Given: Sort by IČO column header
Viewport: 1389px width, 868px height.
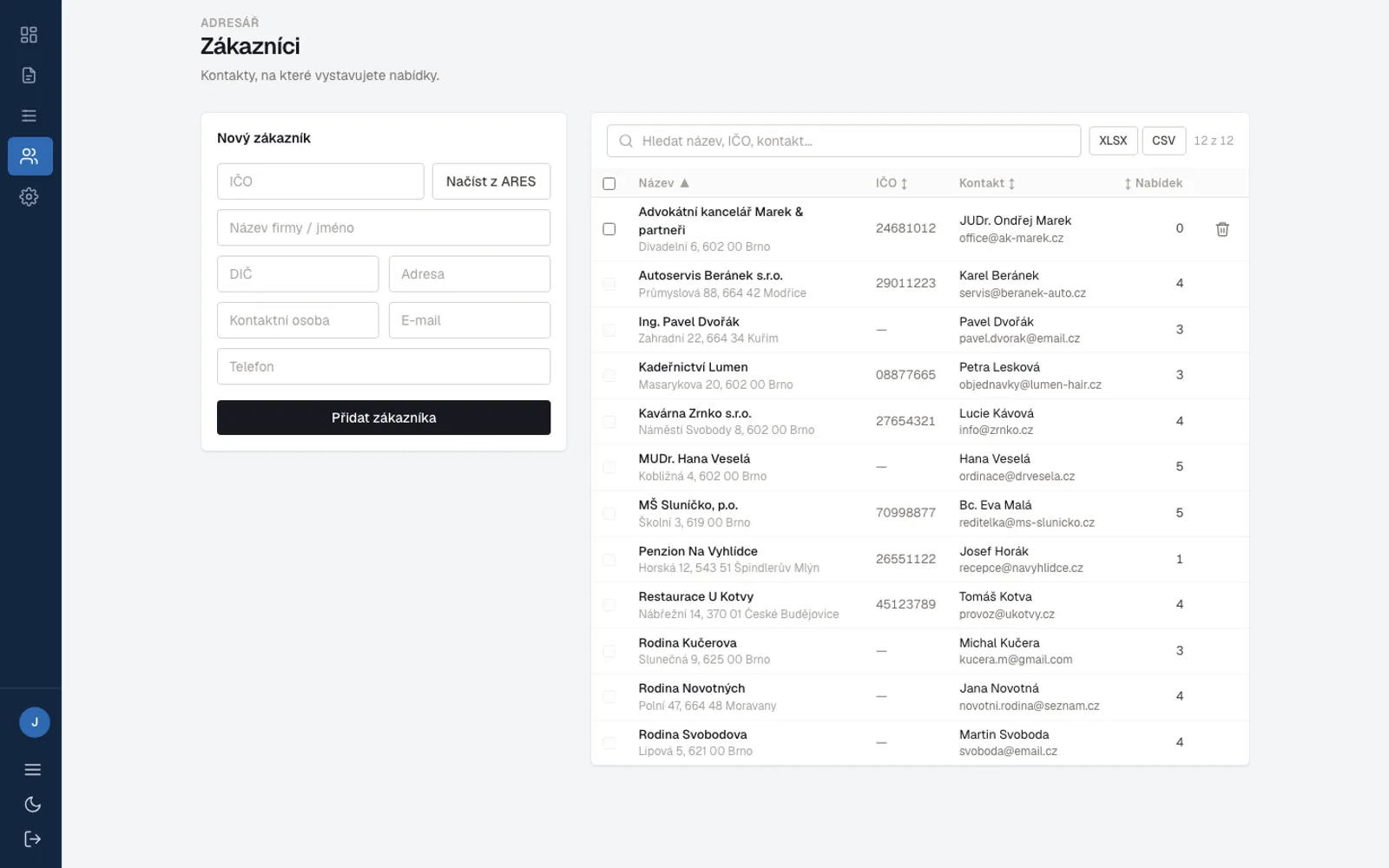Looking at the screenshot, I should tap(892, 183).
